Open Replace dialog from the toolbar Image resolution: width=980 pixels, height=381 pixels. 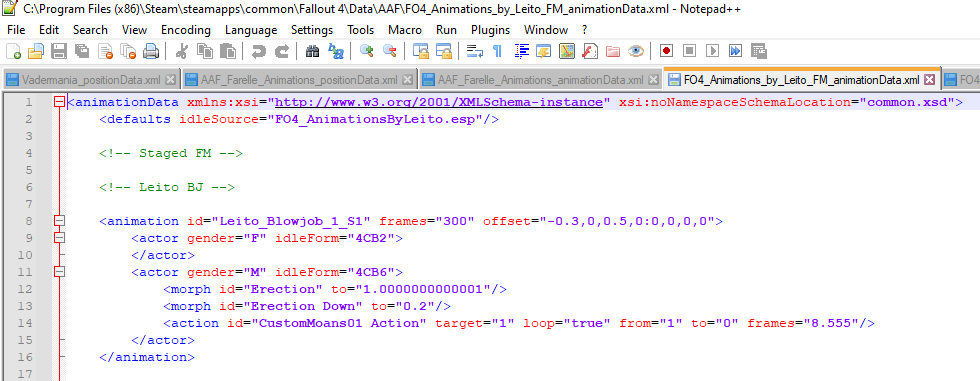click(336, 51)
